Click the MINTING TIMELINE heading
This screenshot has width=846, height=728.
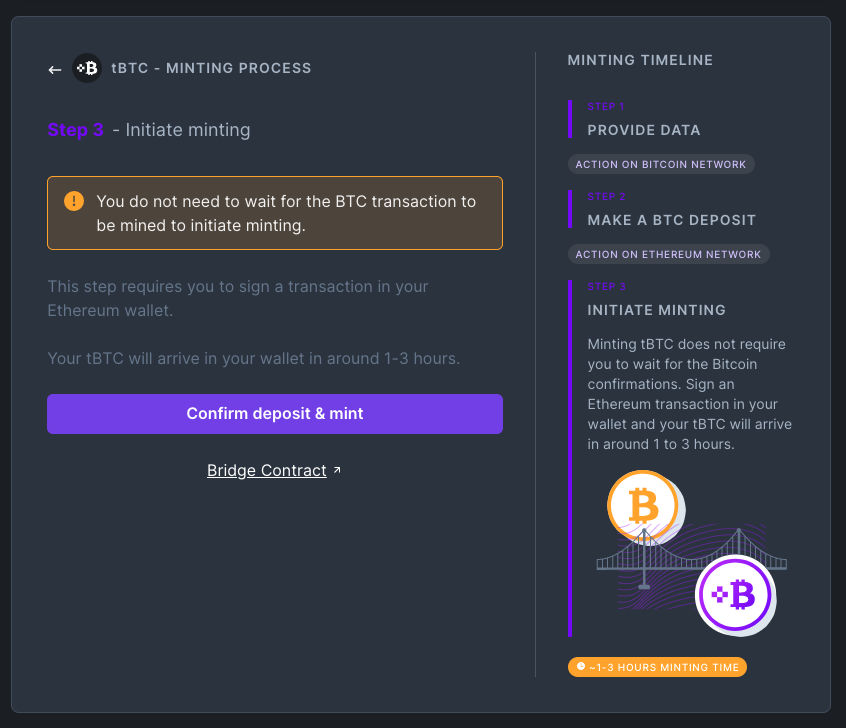tap(640, 60)
